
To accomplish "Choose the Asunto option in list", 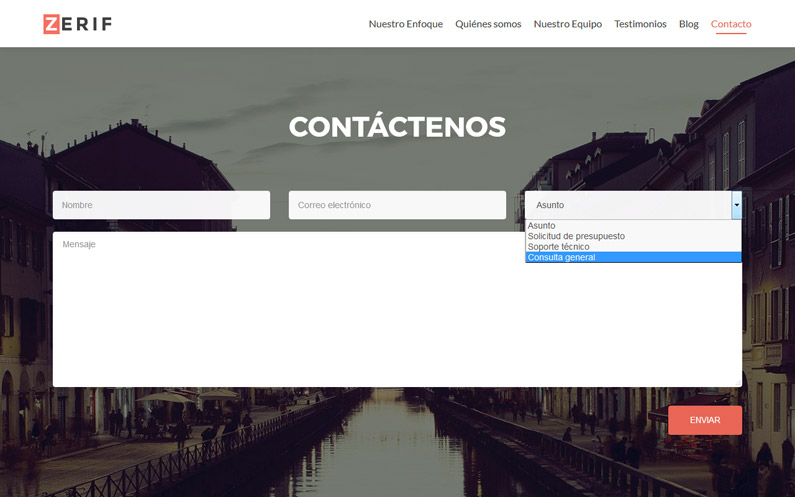I will [633, 226].
